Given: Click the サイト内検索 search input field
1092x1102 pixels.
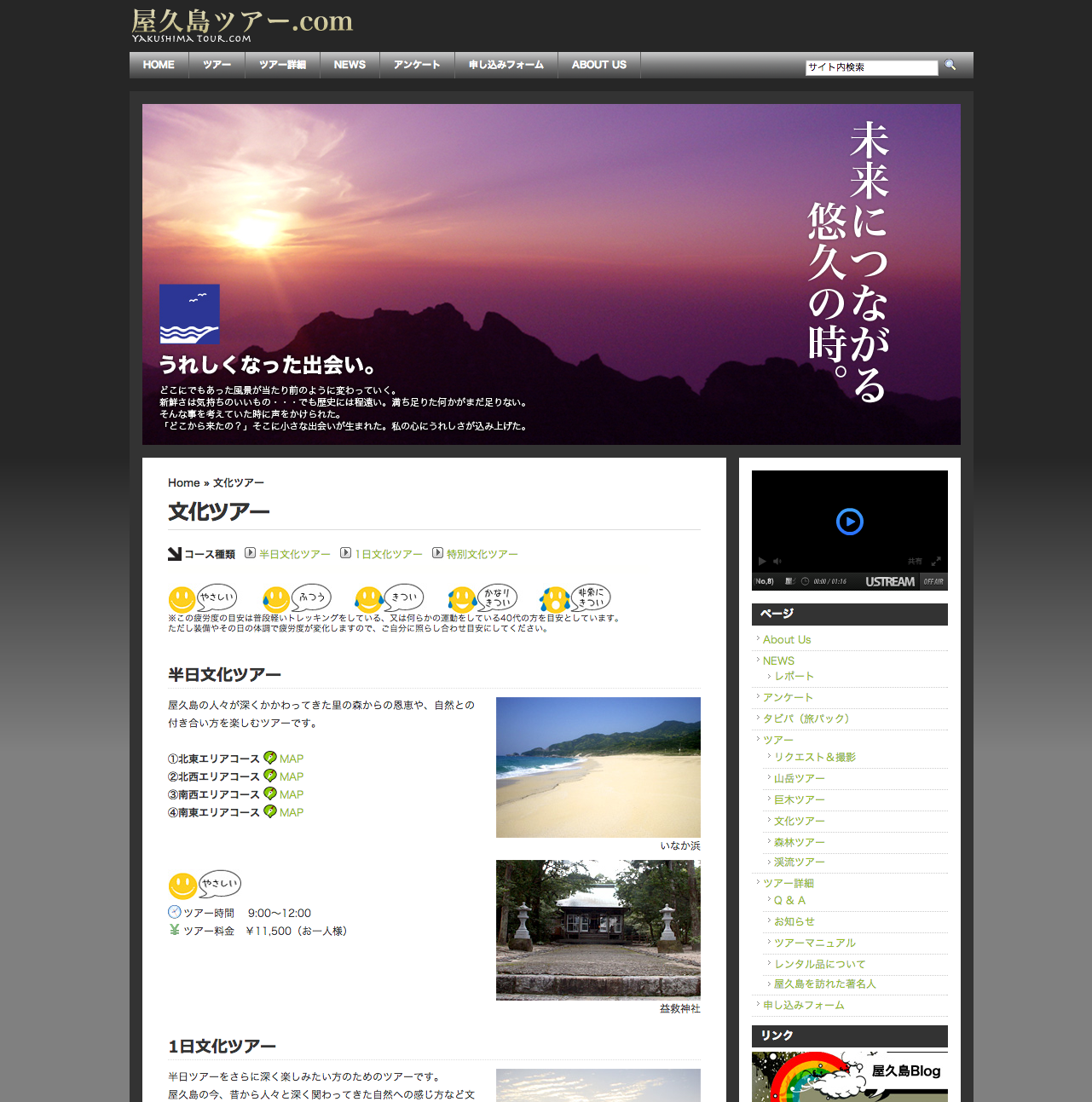Looking at the screenshot, I should pos(870,67).
